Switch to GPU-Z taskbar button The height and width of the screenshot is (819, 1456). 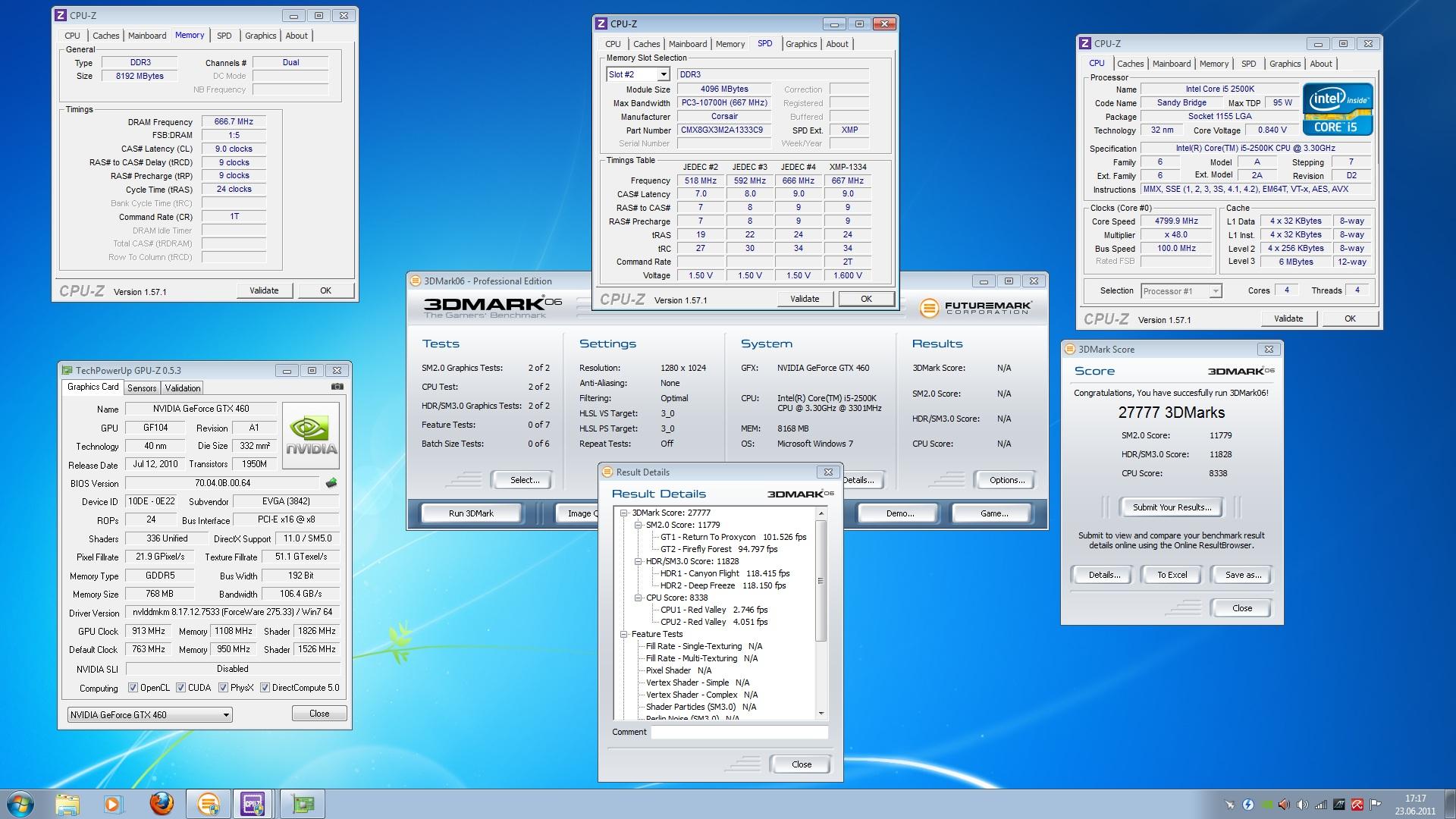303,804
